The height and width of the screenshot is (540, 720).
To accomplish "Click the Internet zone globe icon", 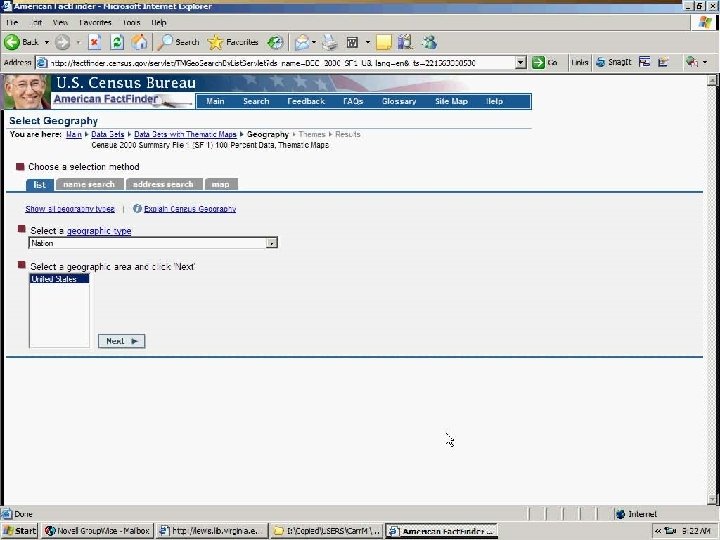I will click(x=620, y=514).
